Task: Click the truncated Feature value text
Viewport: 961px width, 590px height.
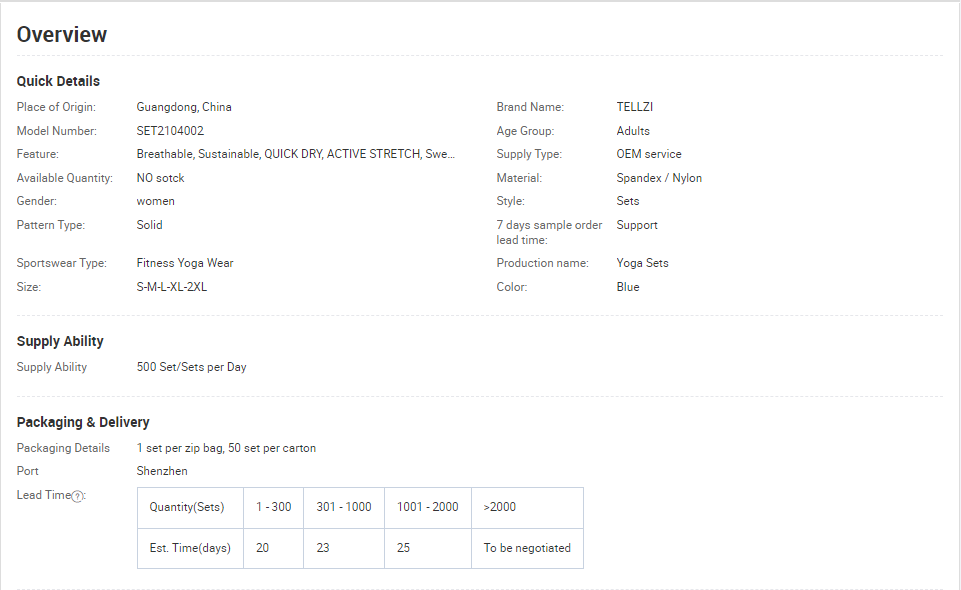Action: (295, 154)
